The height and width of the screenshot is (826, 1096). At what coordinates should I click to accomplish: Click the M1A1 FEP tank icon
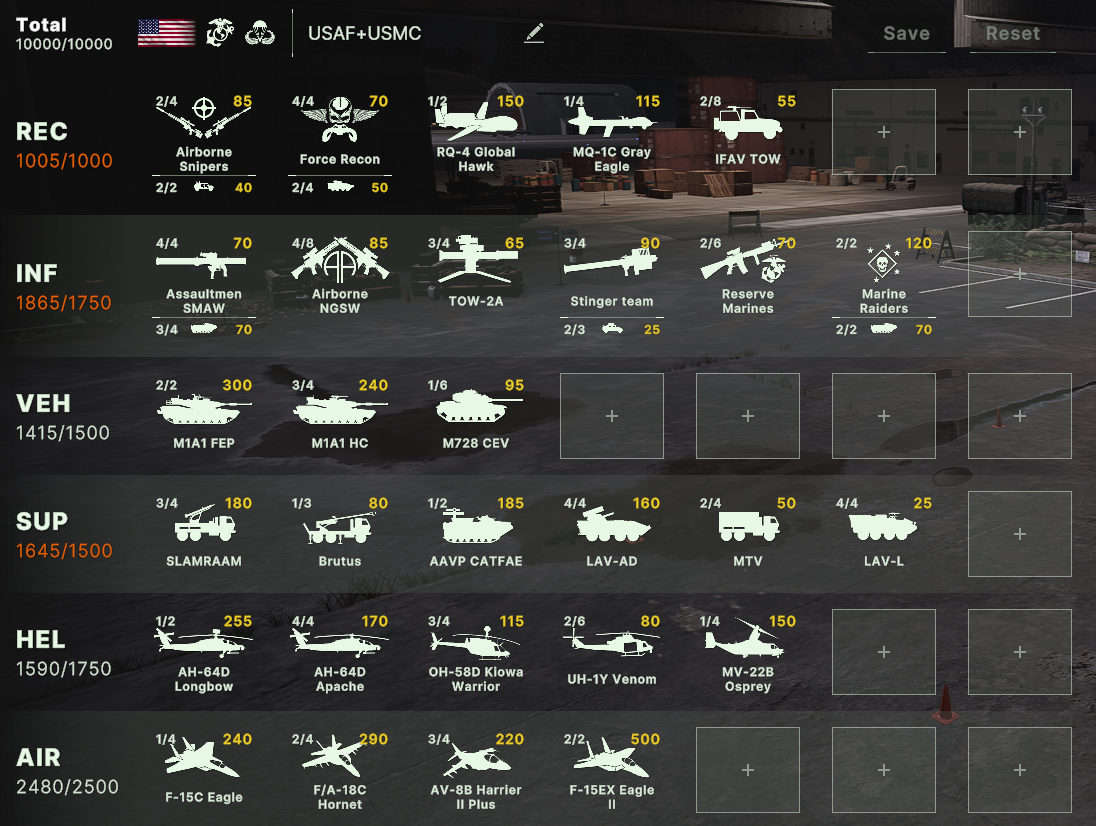(x=203, y=409)
